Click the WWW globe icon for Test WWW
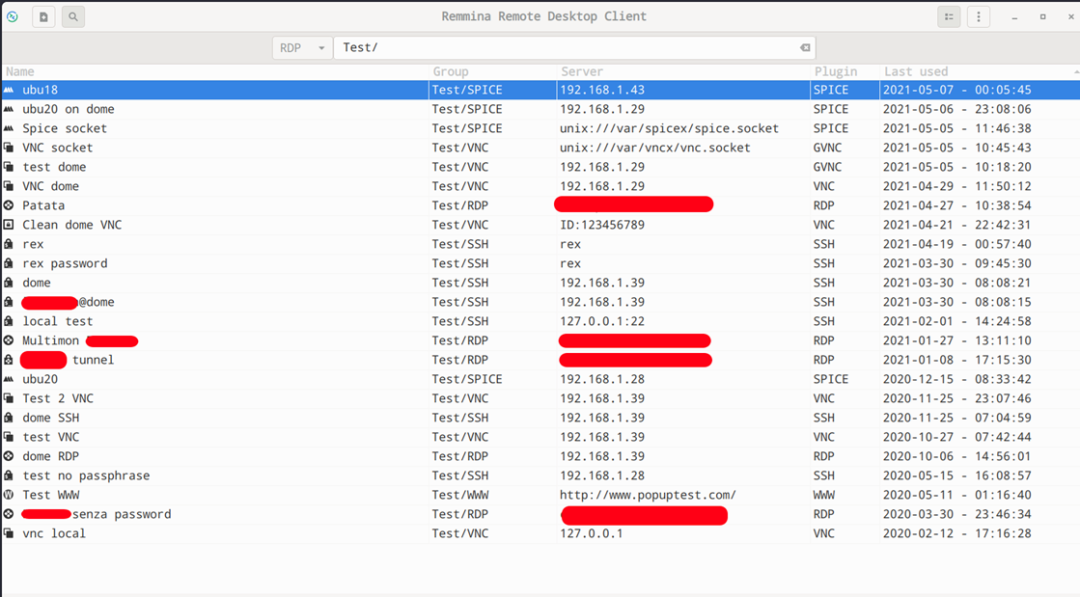 pyautogui.click(x=9, y=494)
